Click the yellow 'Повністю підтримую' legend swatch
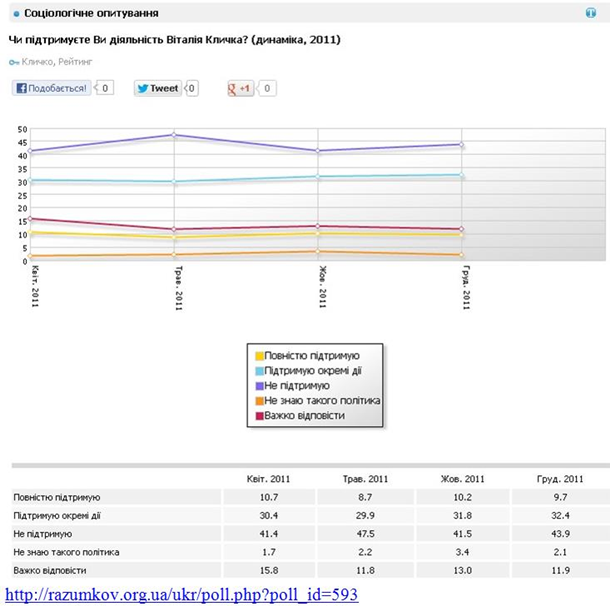The height and width of the screenshot is (606, 610). click(x=259, y=355)
